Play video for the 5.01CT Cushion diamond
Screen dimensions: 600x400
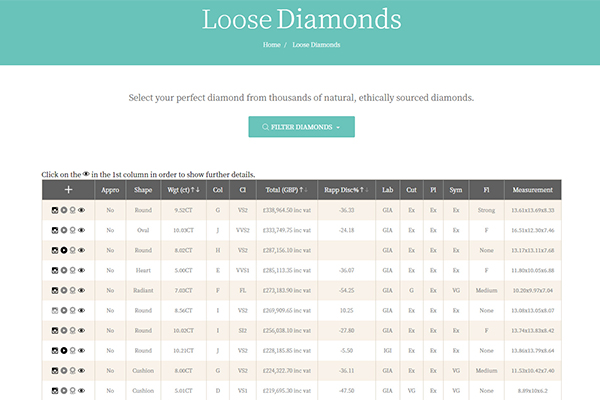coord(64,391)
